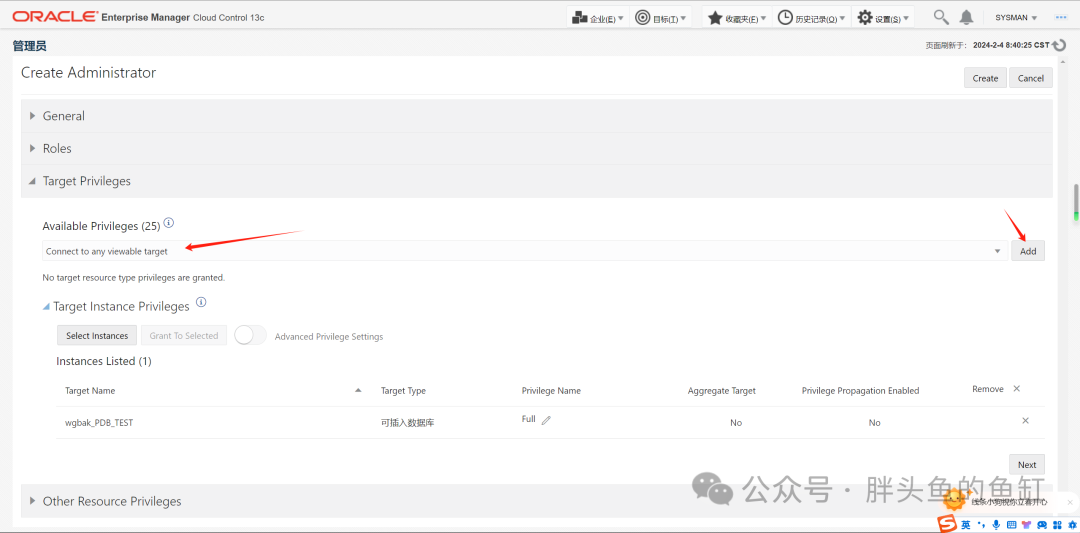Toggle Sogou punctuation mode icon
This screenshot has height=533, width=1080.
click(982, 525)
